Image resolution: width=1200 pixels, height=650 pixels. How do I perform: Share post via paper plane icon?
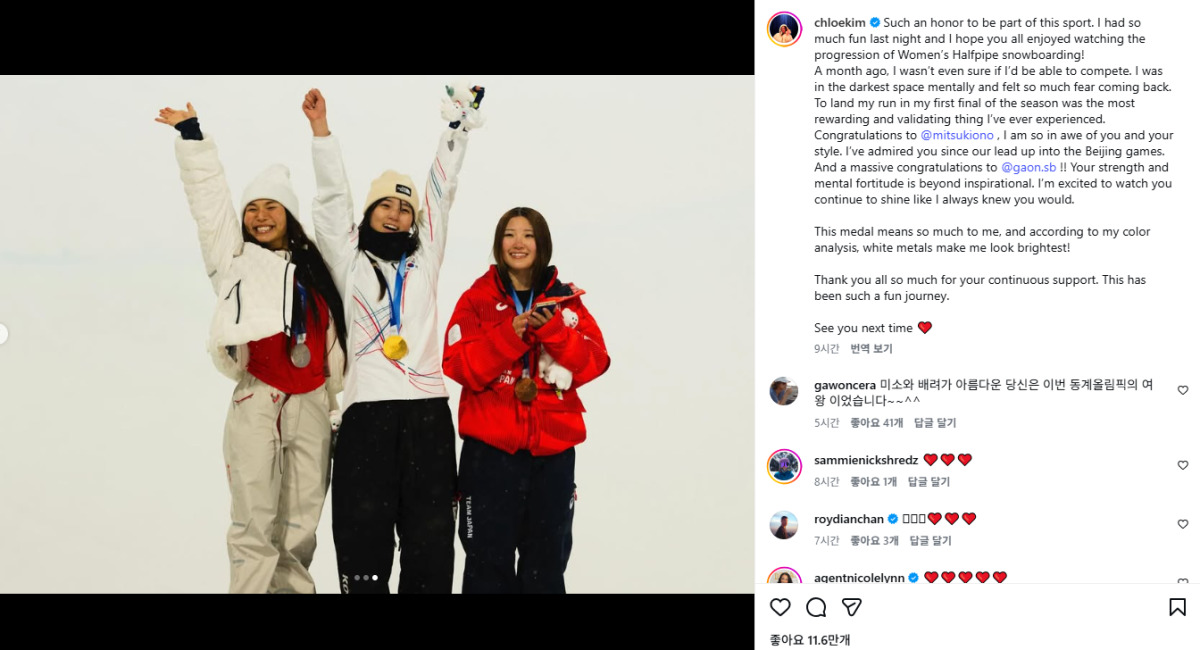coord(851,607)
